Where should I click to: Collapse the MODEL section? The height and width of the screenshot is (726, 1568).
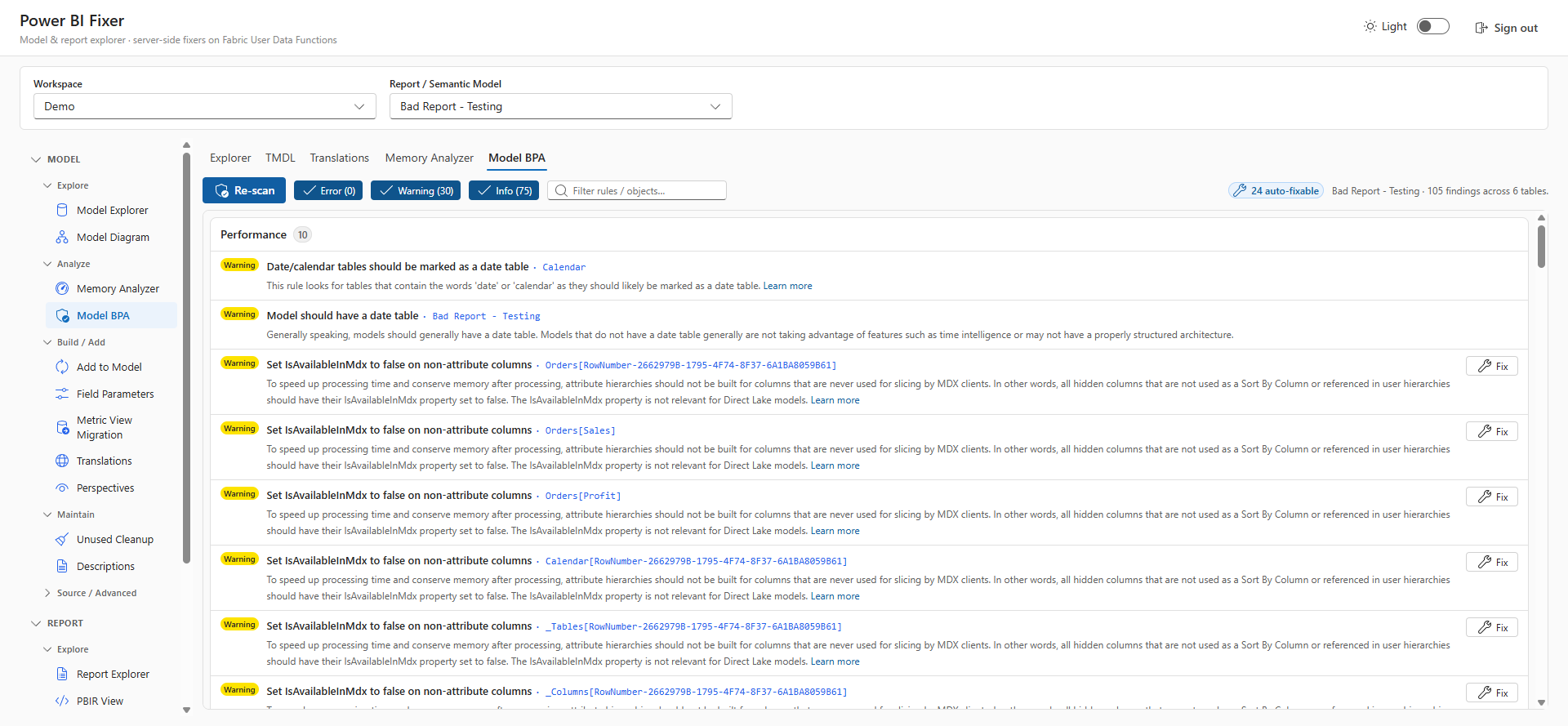click(x=36, y=160)
